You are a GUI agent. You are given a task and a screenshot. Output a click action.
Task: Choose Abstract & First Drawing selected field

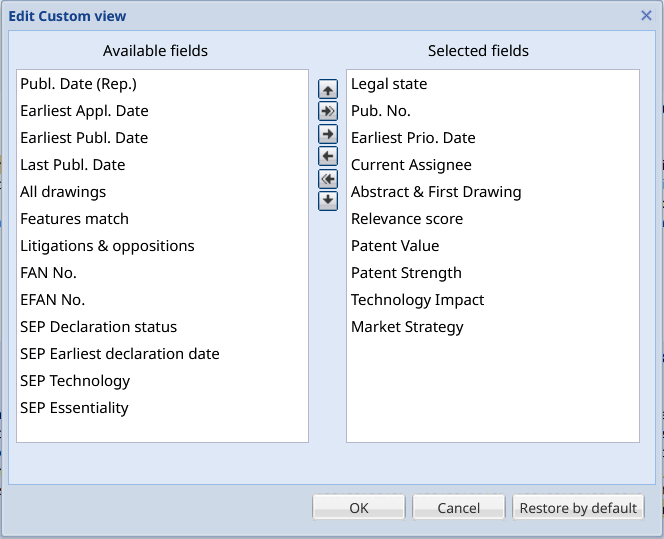click(436, 192)
